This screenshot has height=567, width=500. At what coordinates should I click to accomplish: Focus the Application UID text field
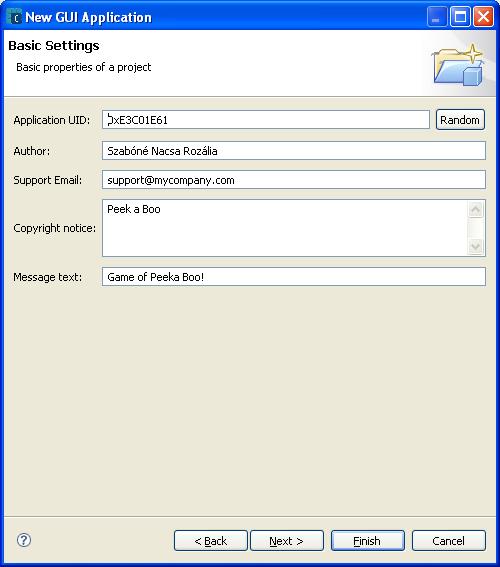coord(266,120)
